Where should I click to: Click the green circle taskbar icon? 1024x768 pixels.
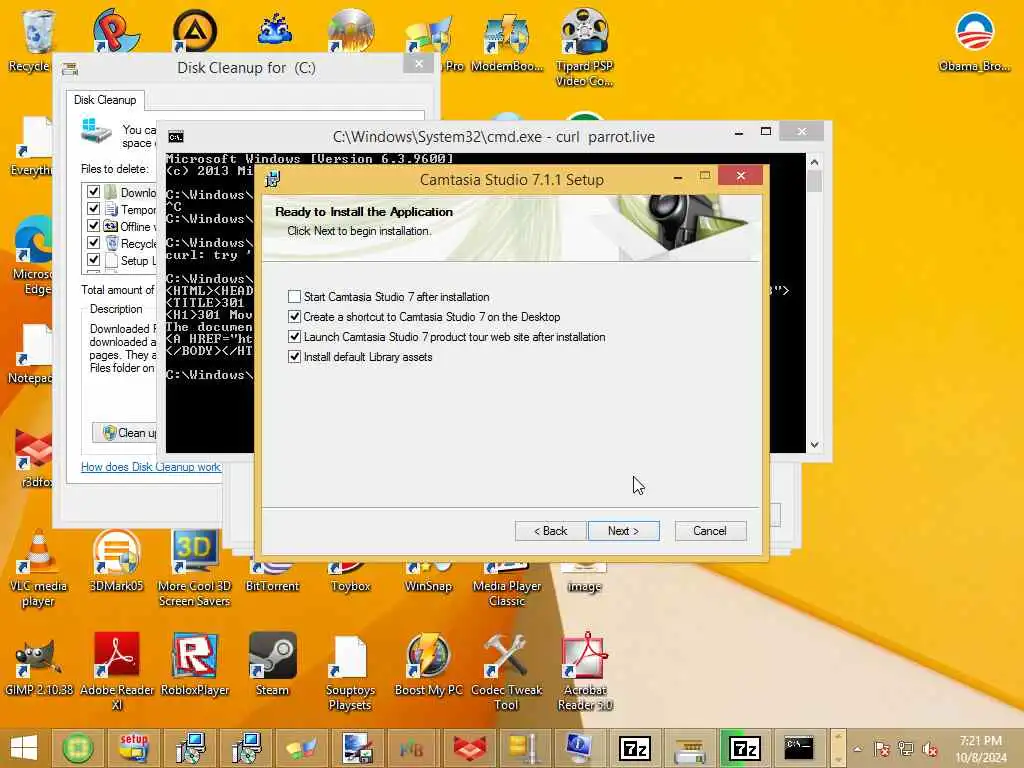(x=78, y=748)
